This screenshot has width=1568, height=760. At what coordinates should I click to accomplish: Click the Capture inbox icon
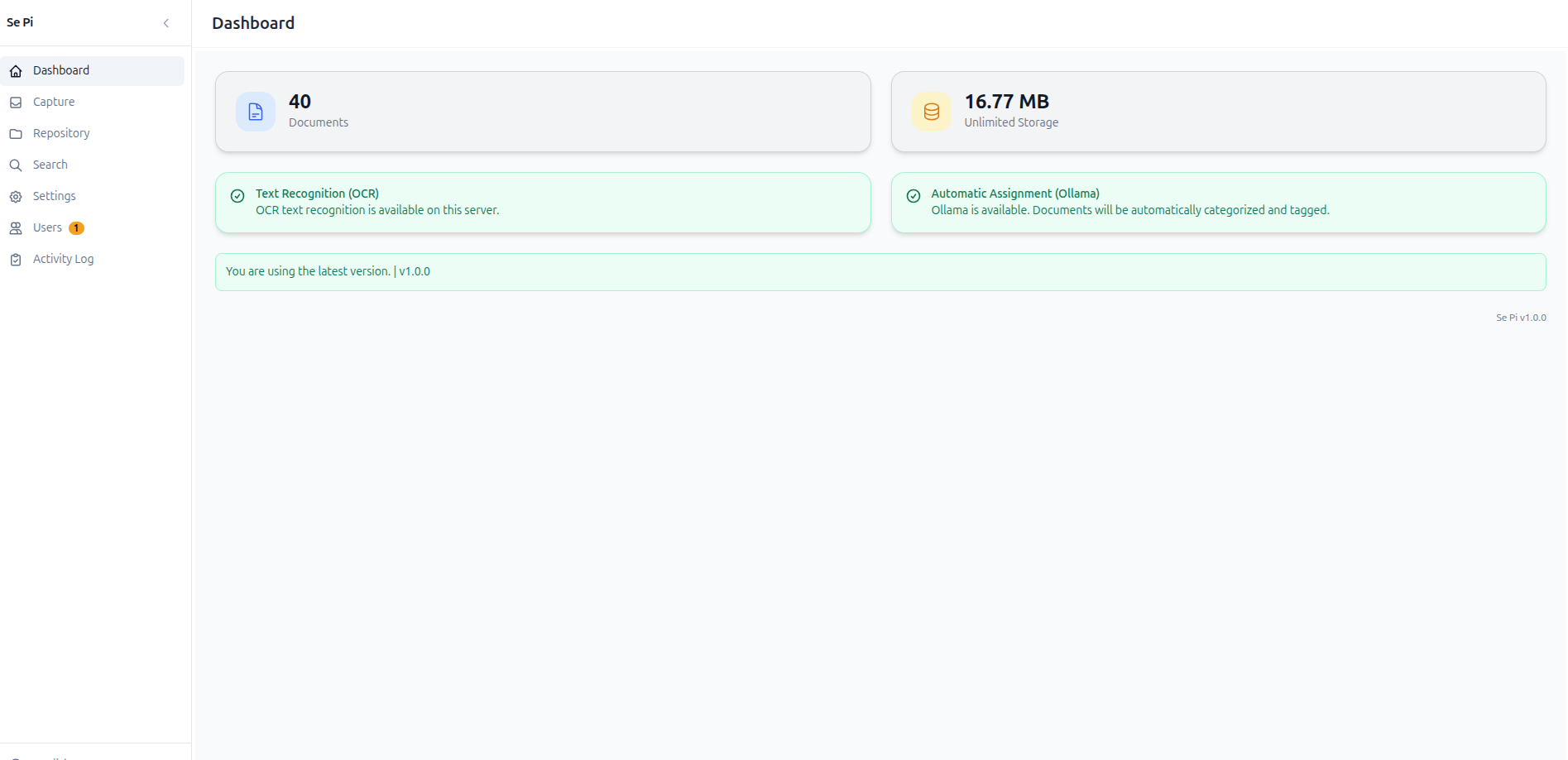point(16,103)
